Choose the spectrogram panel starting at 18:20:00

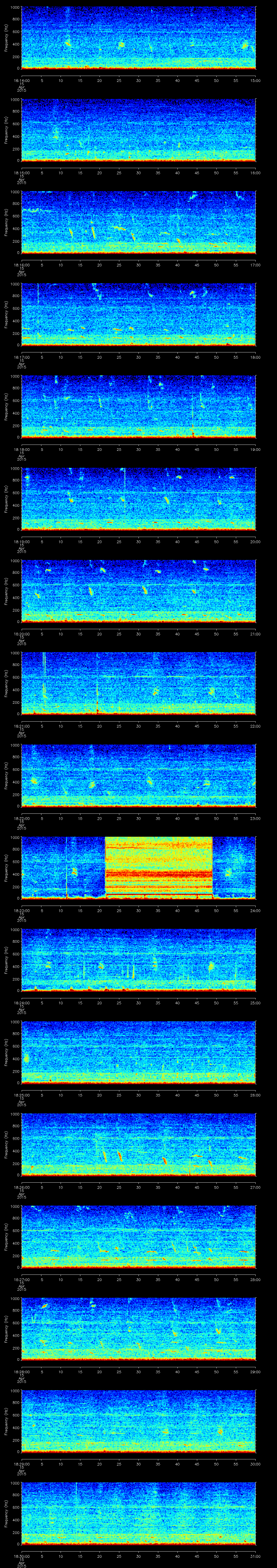coord(139,591)
